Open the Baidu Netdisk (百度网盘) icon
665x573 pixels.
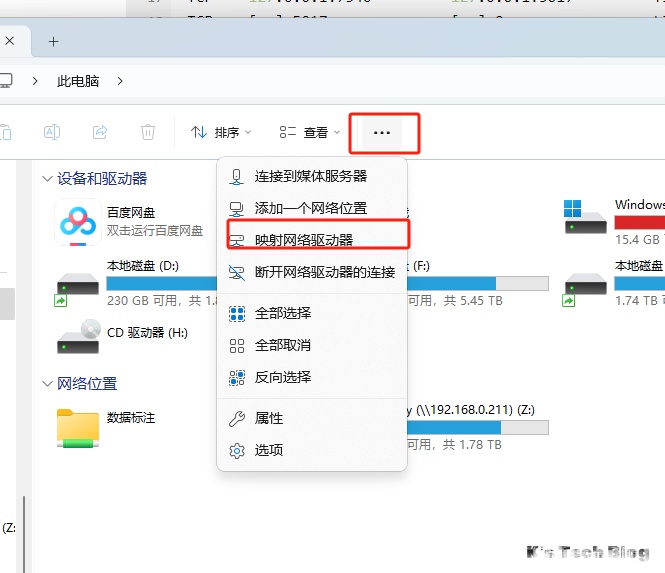(76, 222)
